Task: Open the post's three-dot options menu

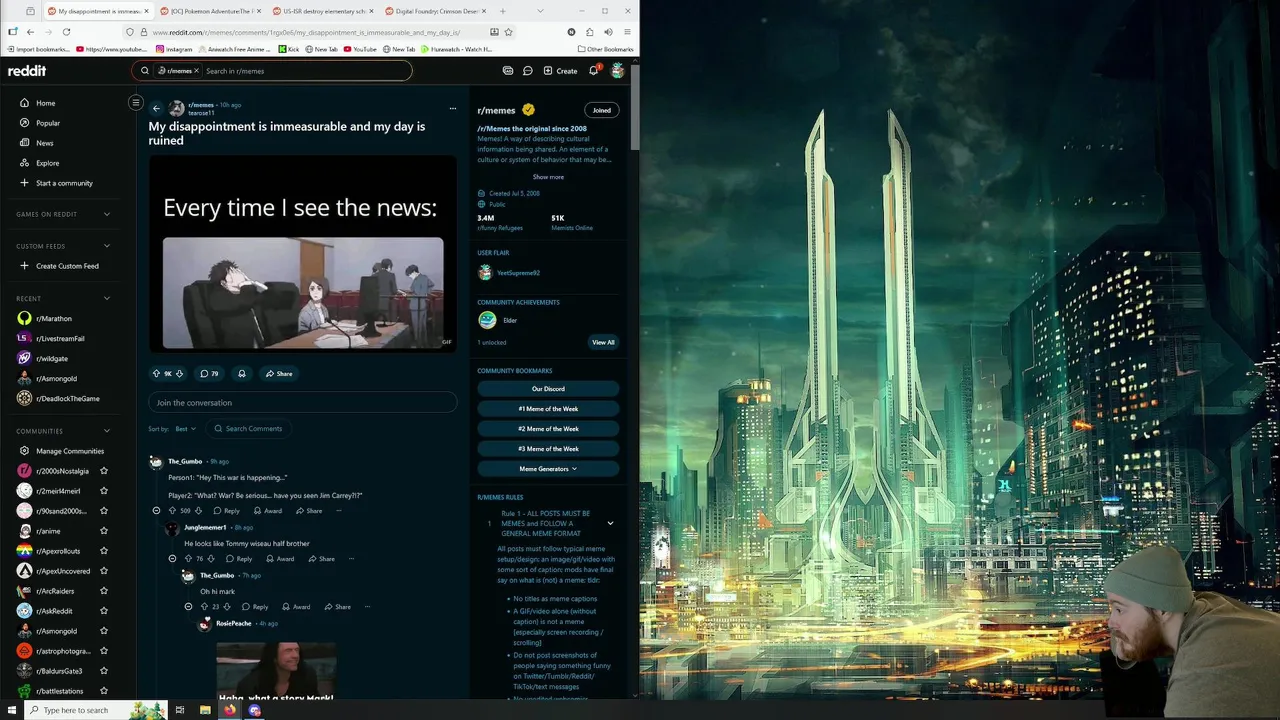Action: coord(452,108)
